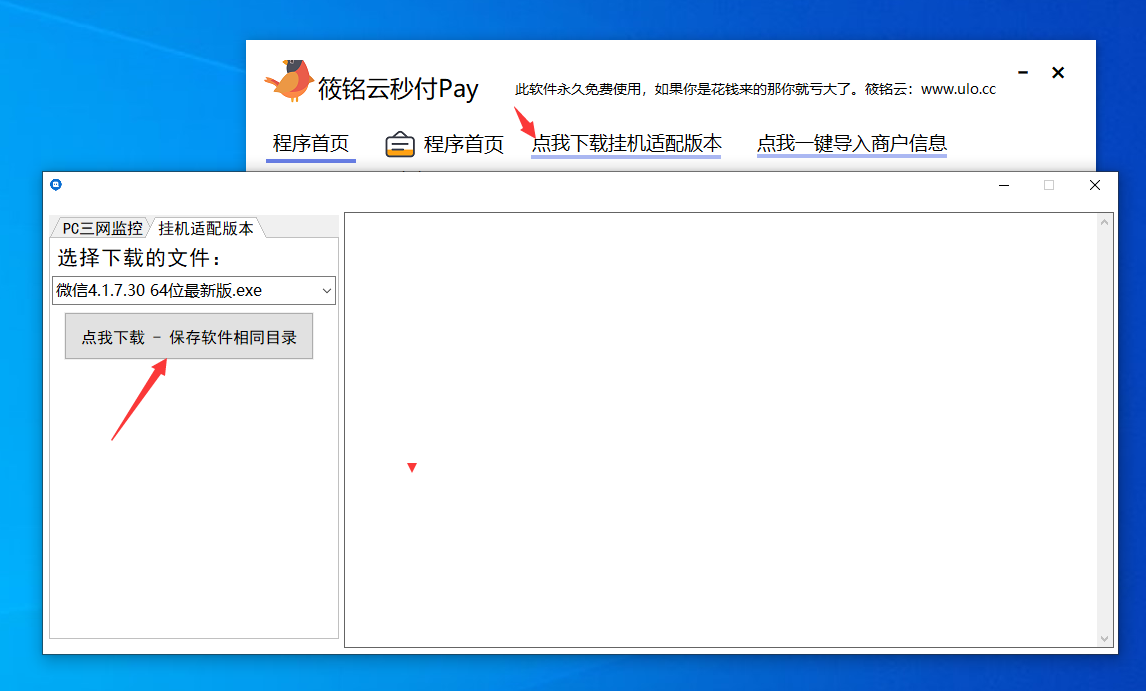Click inside the empty right text pane
The image size is (1146, 691).
pyautogui.click(x=721, y=430)
